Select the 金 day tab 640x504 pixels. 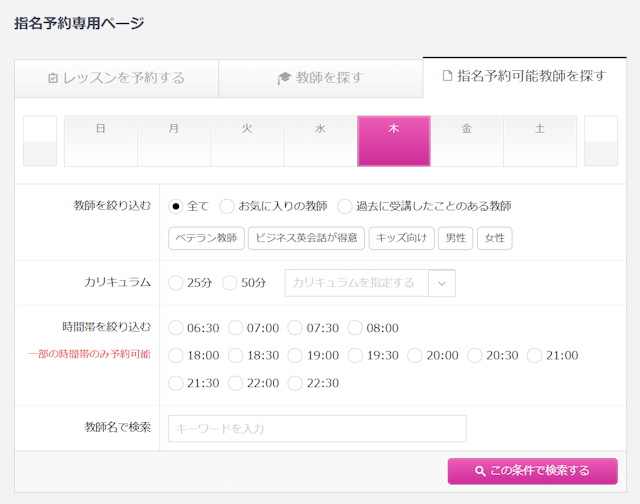(467, 141)
